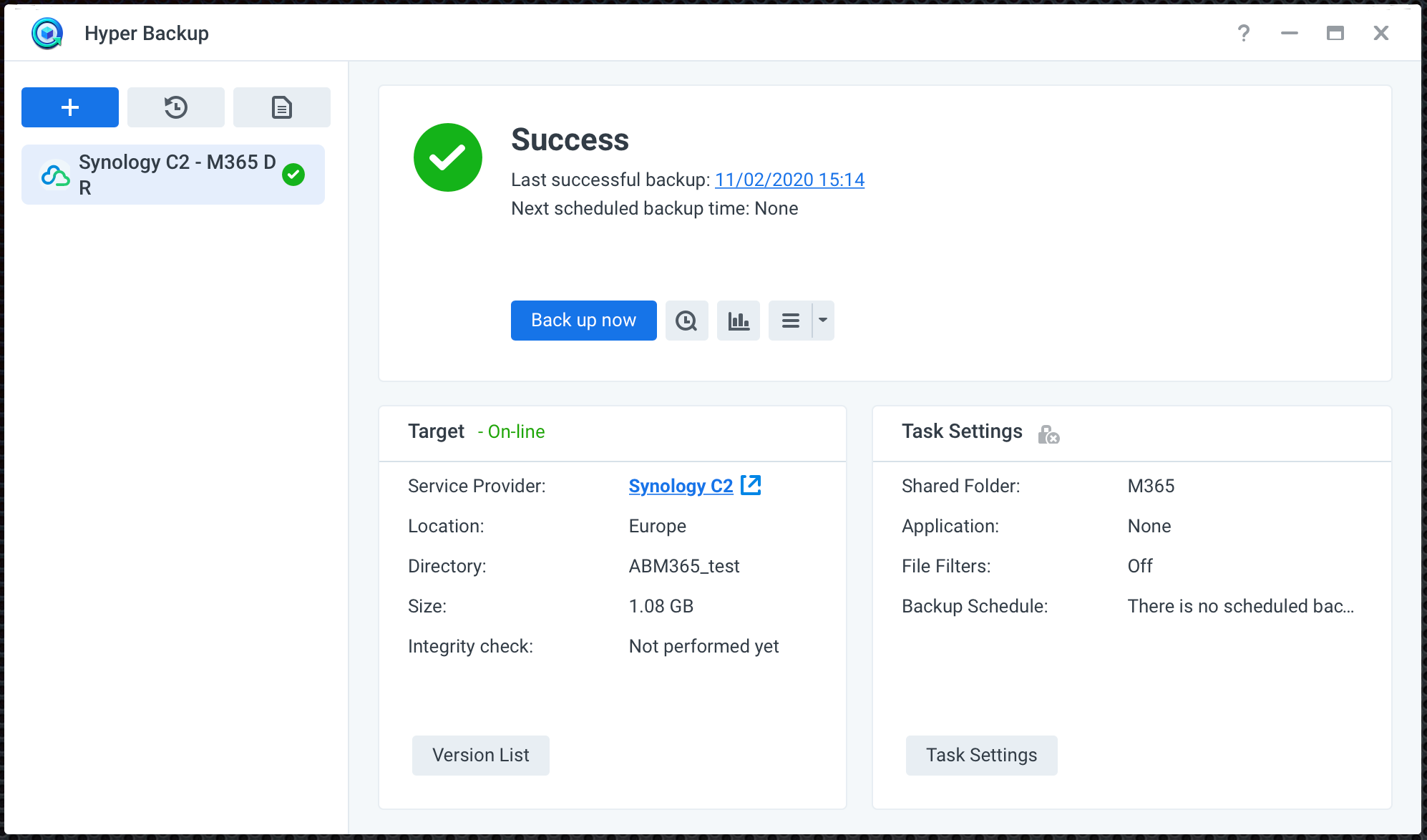Open the log document icon in sidebar
The image size is (1427, 840).
coord(282,107)
